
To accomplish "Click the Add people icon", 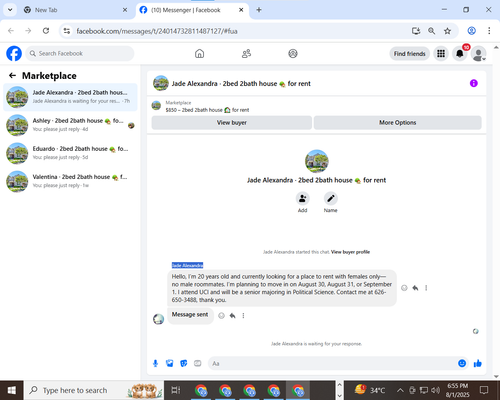I will (302, 199).
